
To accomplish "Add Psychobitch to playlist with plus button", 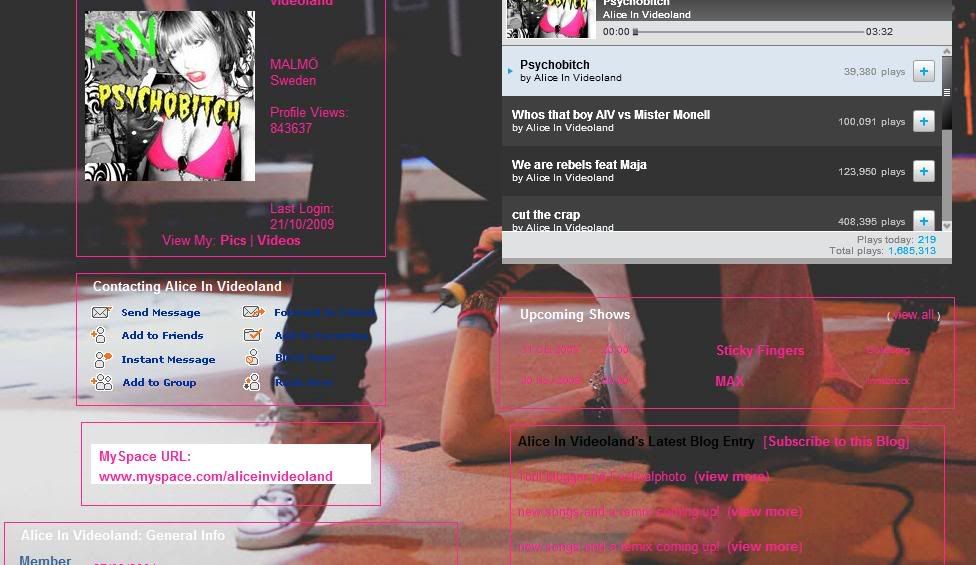I will [x=924, y=71].
